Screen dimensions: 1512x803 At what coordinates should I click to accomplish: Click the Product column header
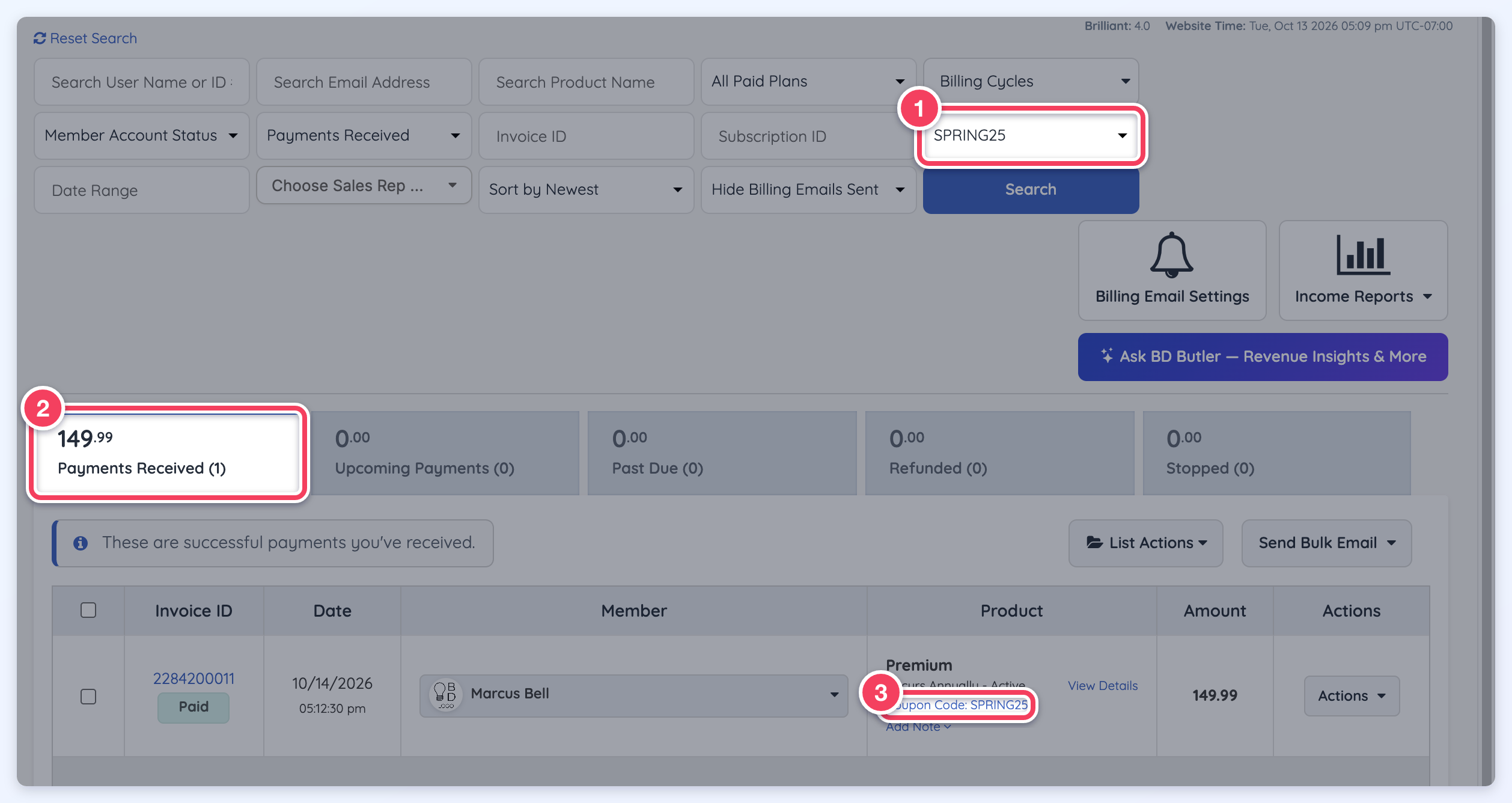coord(1011,611)
